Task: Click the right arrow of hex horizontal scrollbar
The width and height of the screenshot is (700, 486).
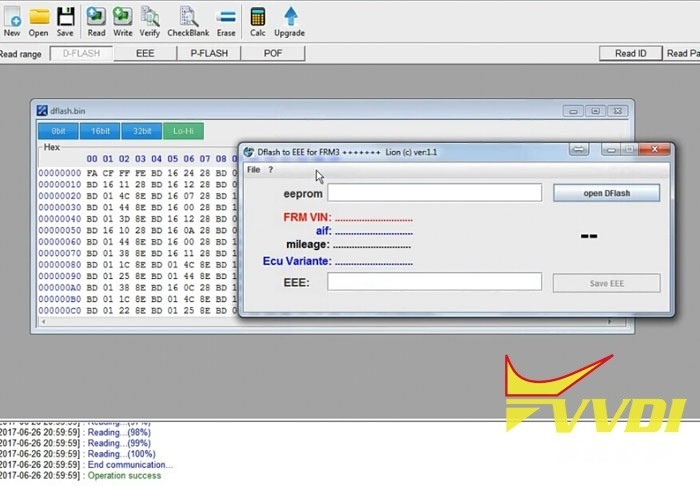Action: tap(609, 322)
